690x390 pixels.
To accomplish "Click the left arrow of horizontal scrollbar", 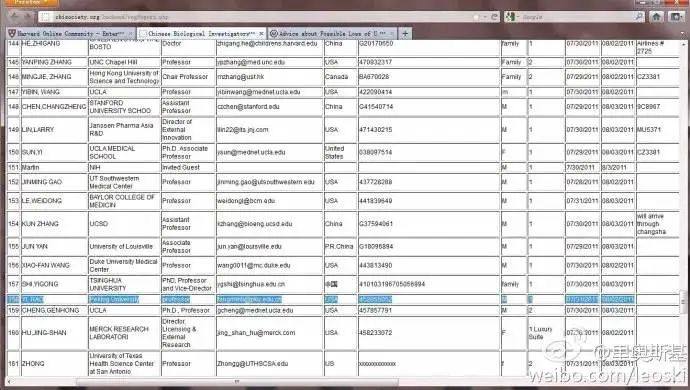I will click(x=10, y=381).
